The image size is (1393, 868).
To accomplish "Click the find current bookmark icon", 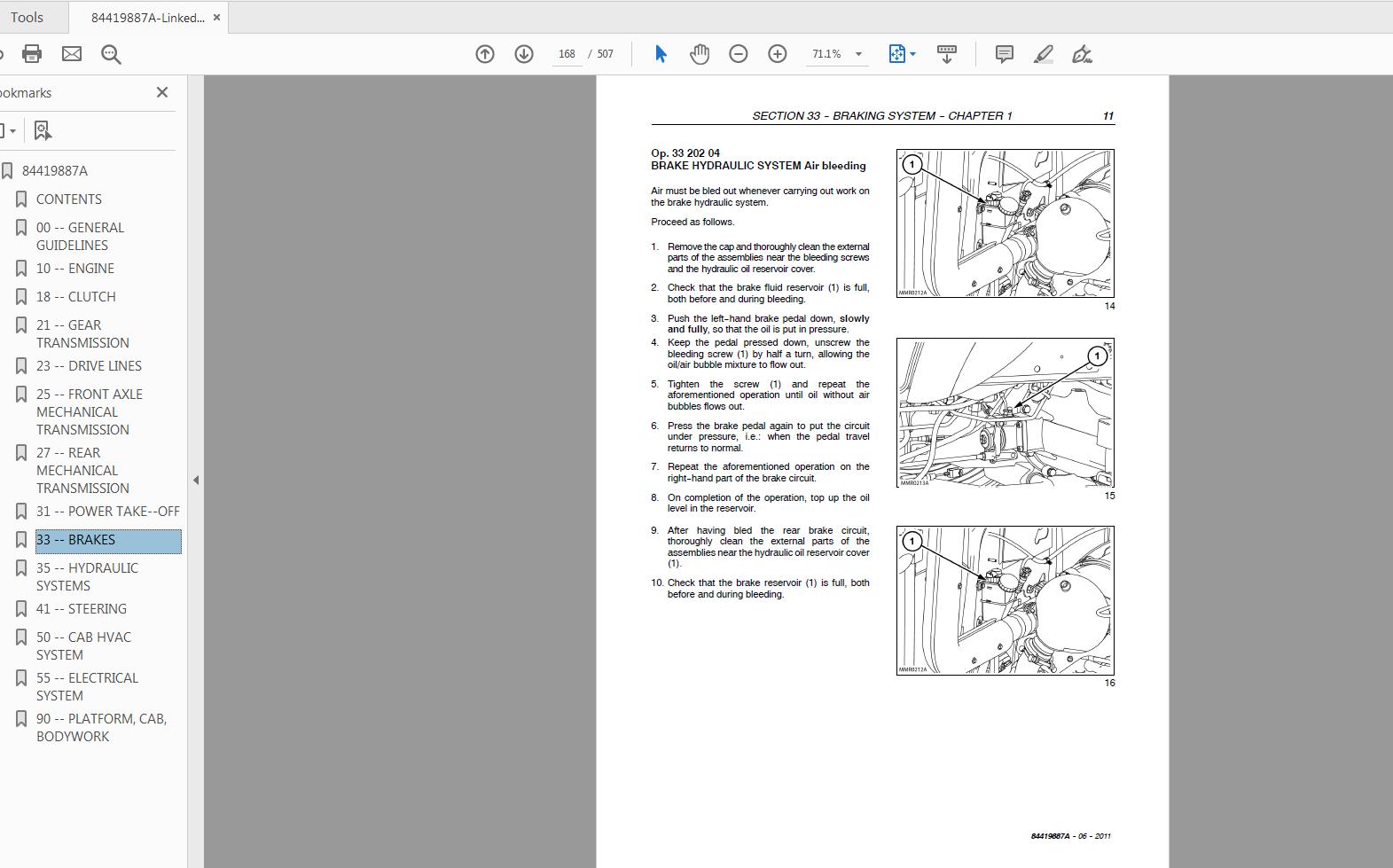I will pyautogui.click(x=43, y=130).
